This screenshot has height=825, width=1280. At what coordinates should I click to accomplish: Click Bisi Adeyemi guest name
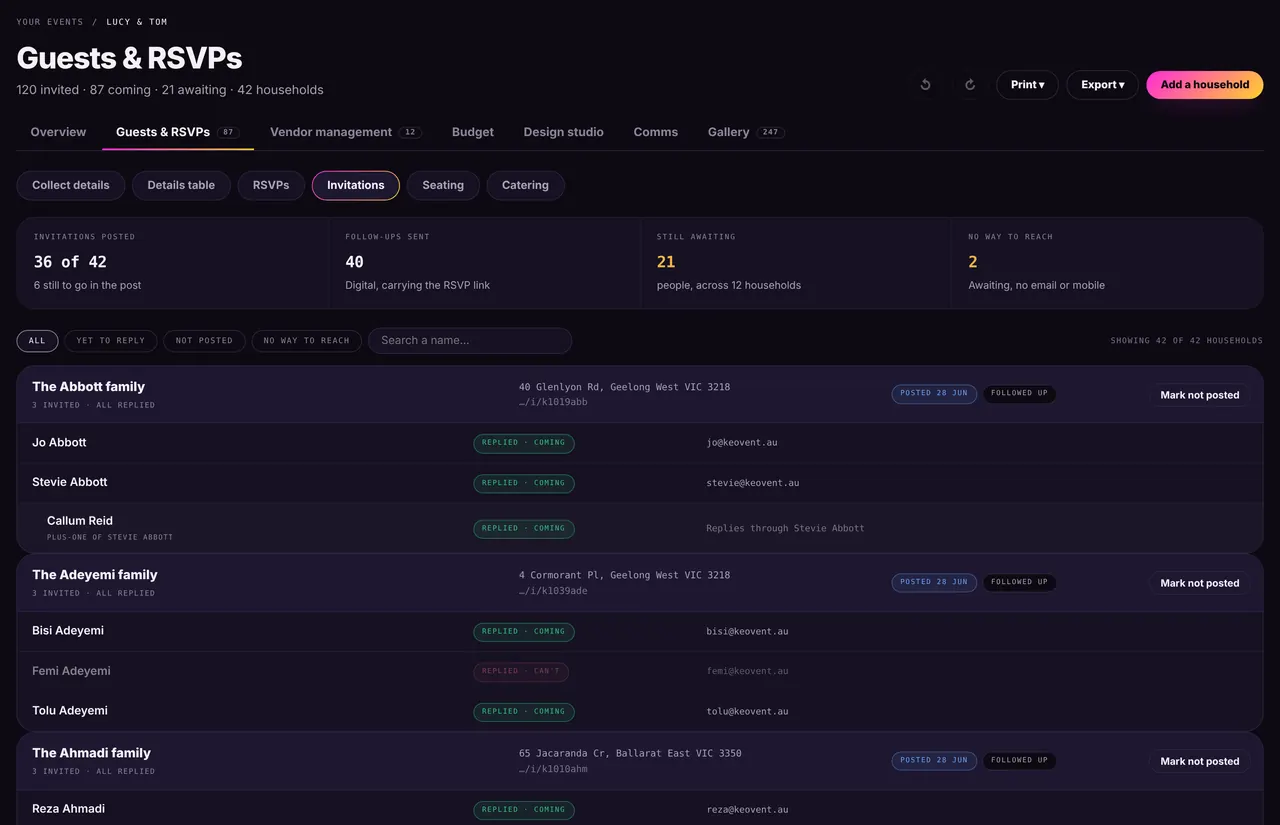[x=68, y=631]
